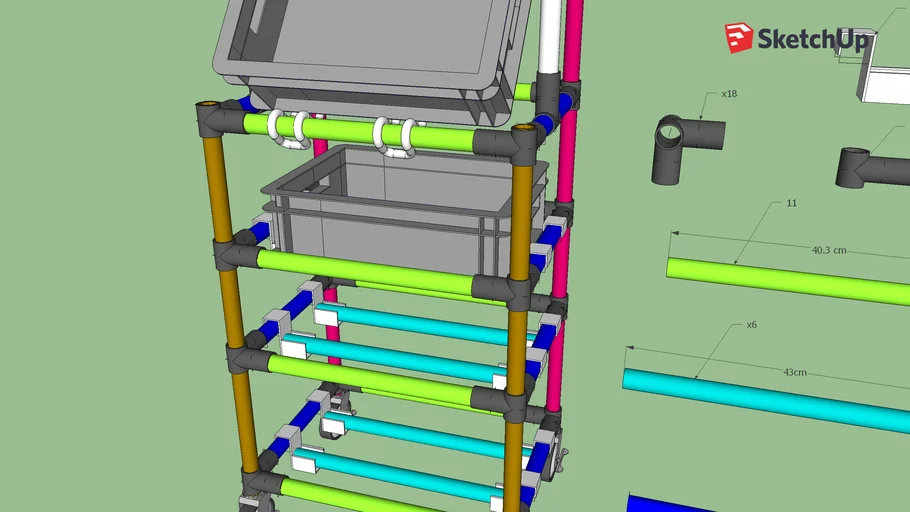Screen dimensions: 910x512
Task: Click the red SketchUp logo icon
Action: 739,38
